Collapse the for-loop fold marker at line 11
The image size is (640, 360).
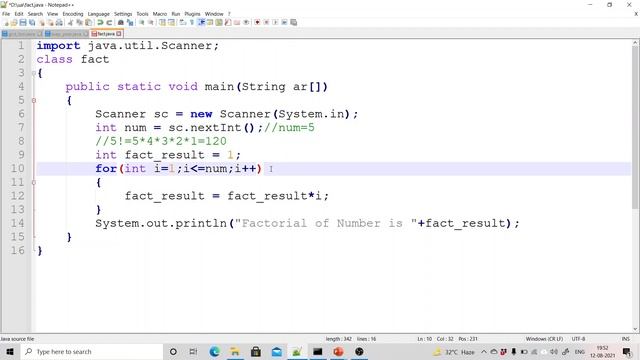pyautogui.click(x=34, y=182)
